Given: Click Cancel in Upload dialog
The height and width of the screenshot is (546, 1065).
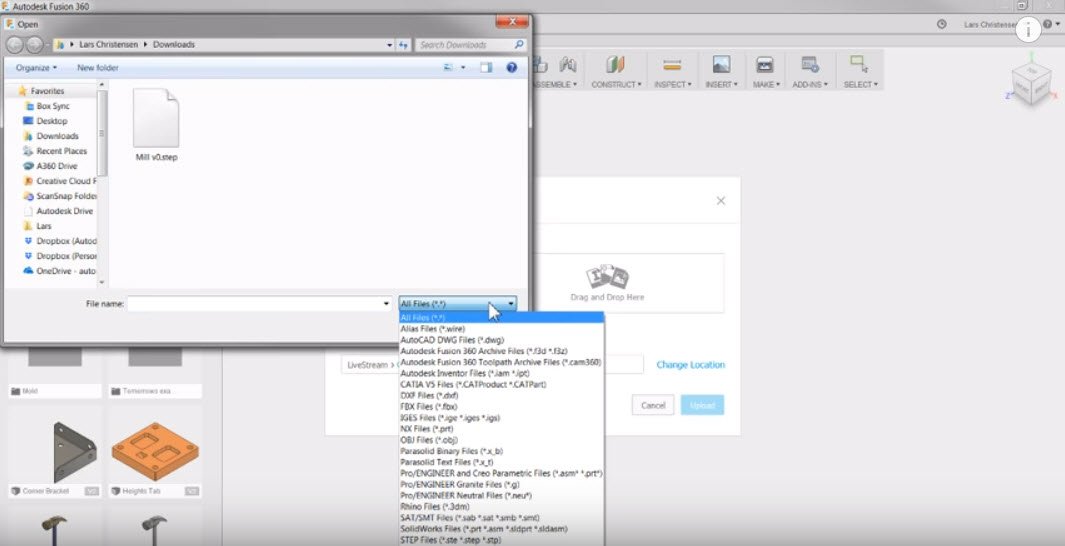Looking at the screenshot, I should [653, 405].
